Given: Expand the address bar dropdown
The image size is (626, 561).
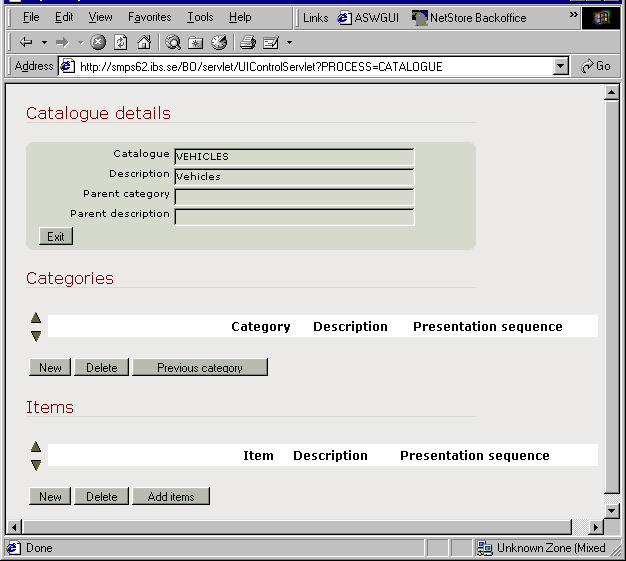Looking at the screenshot, I should click(x=561, y=67).
